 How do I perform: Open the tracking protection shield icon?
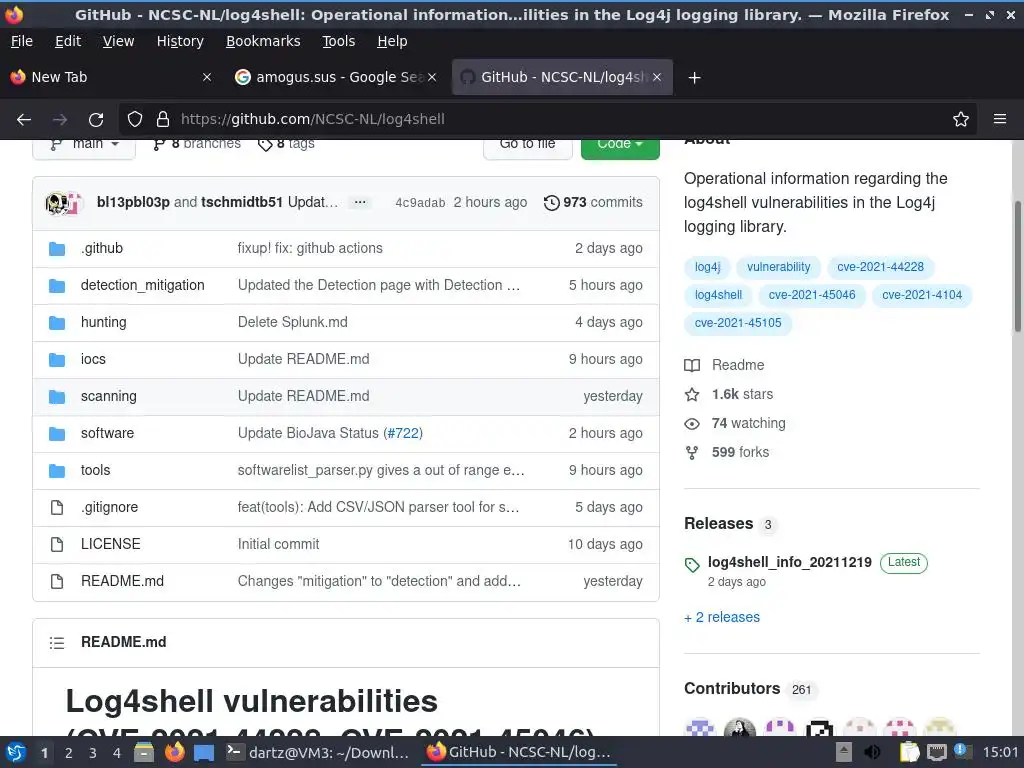click(x=135, y=120)
